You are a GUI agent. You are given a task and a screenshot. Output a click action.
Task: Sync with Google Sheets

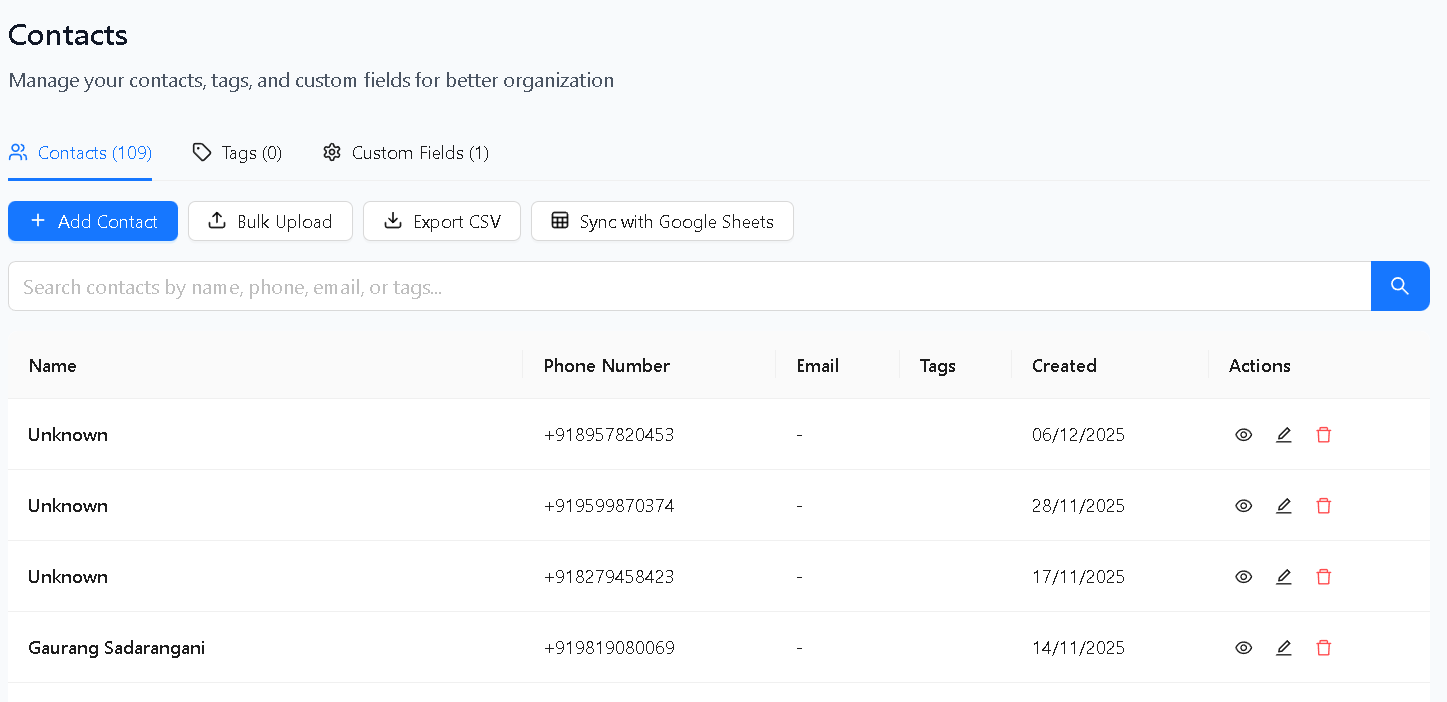tap(662, 221)
